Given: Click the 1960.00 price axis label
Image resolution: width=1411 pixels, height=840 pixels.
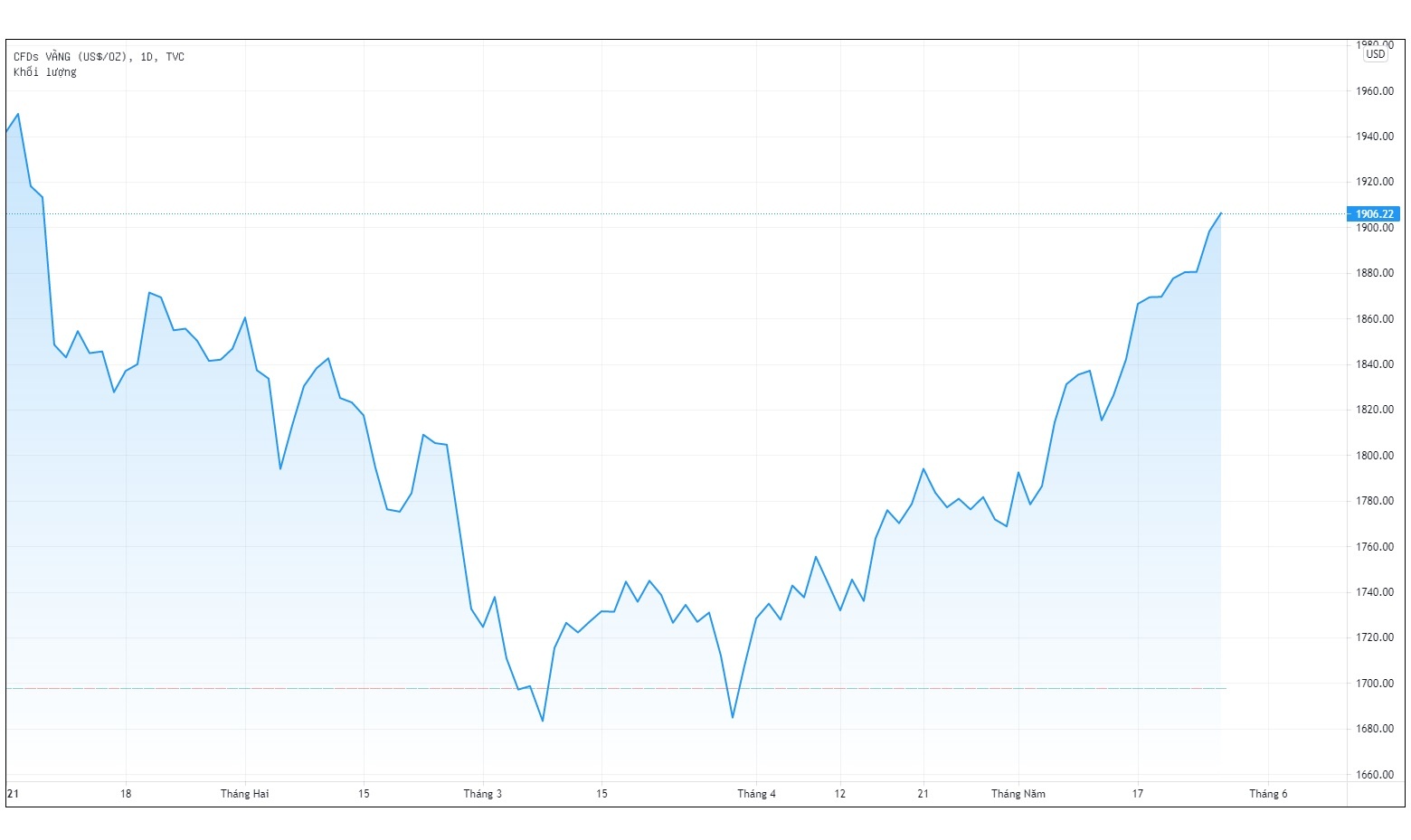Looking at the screenshot, I should tap(1374, 91).
